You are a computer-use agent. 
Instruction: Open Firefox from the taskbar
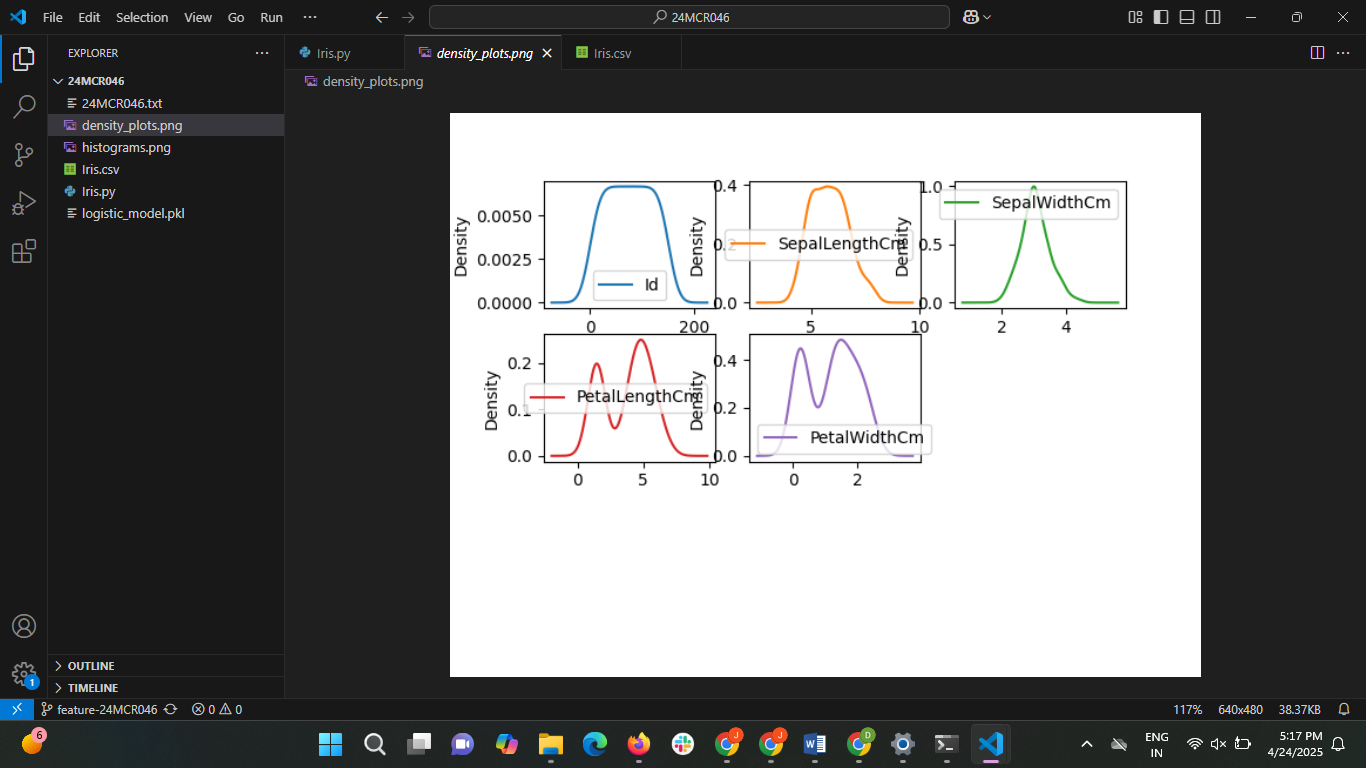[638, 744]
